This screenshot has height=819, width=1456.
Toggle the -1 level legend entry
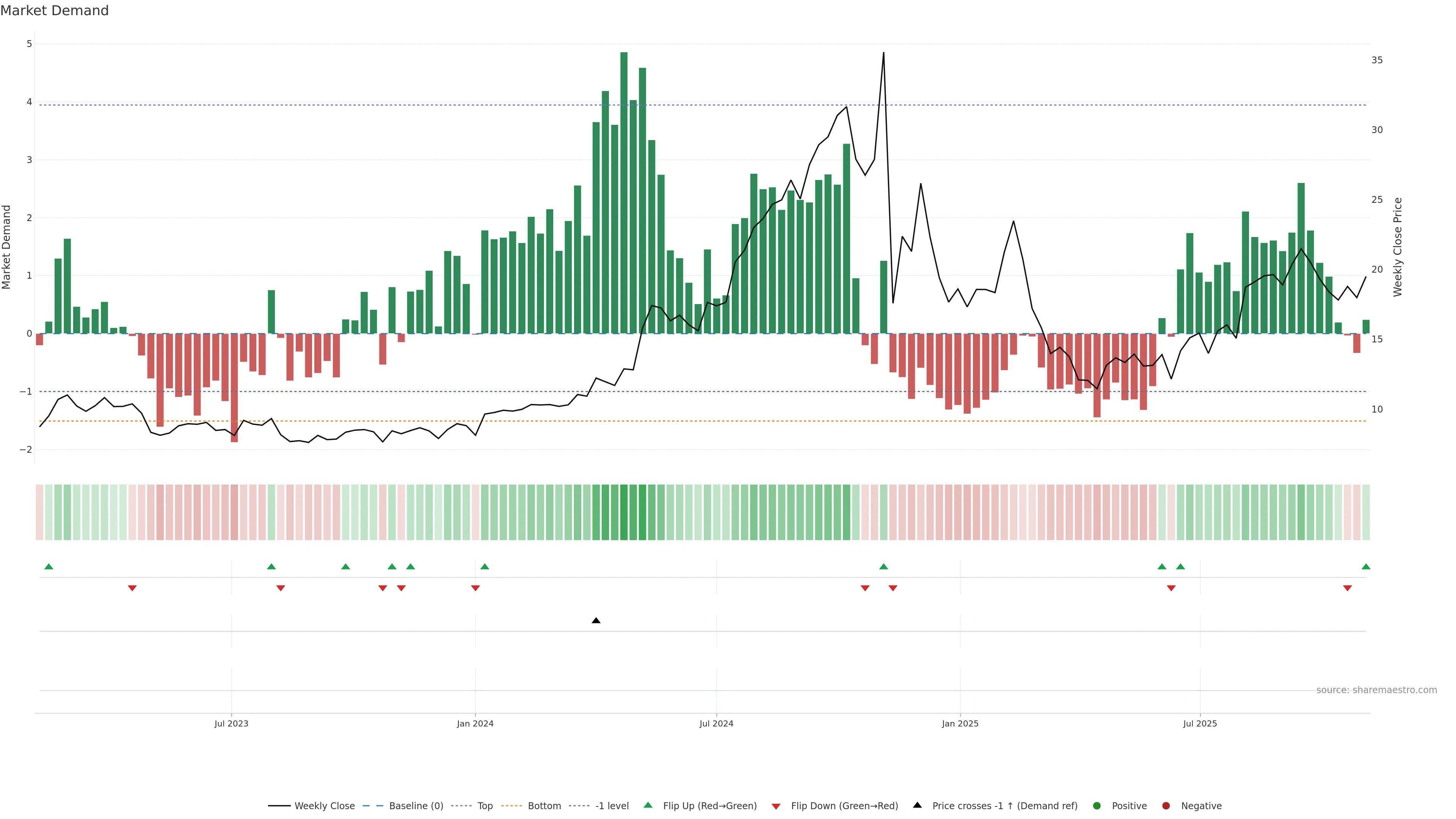(612, 805)
